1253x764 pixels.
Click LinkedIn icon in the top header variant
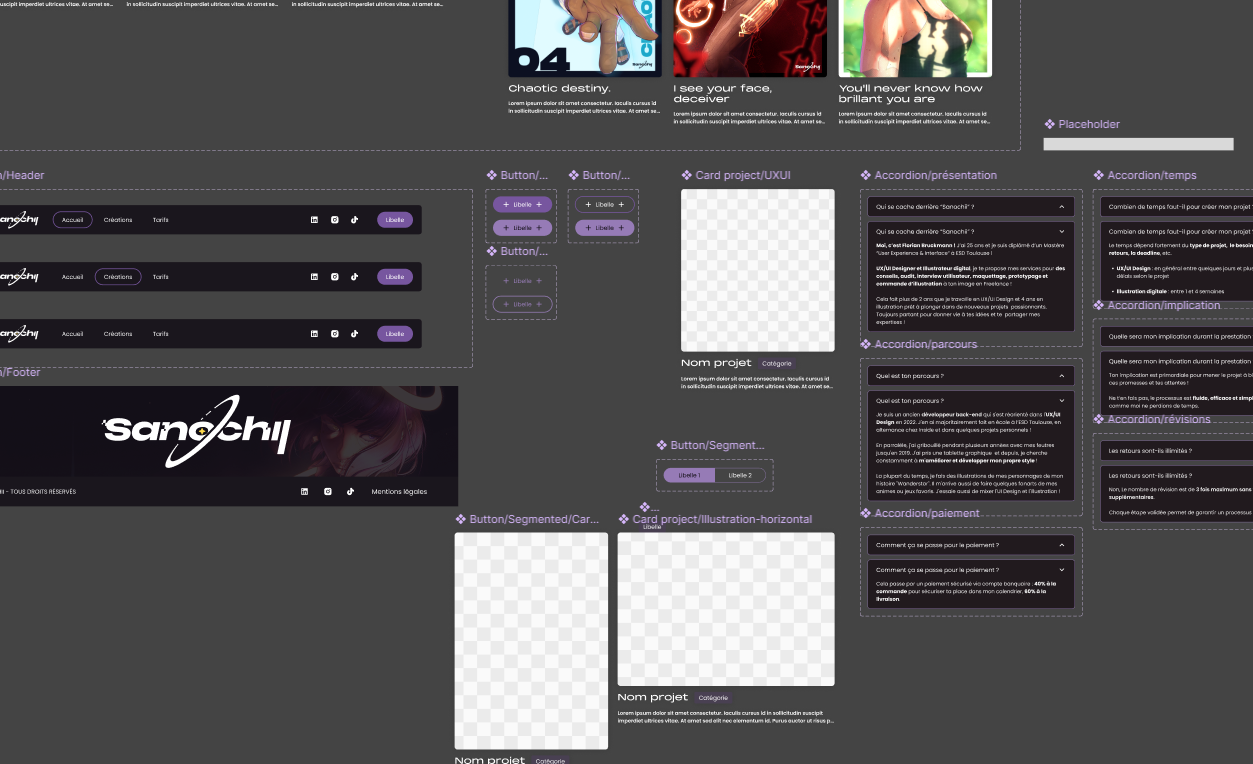[x=314, y=220]
